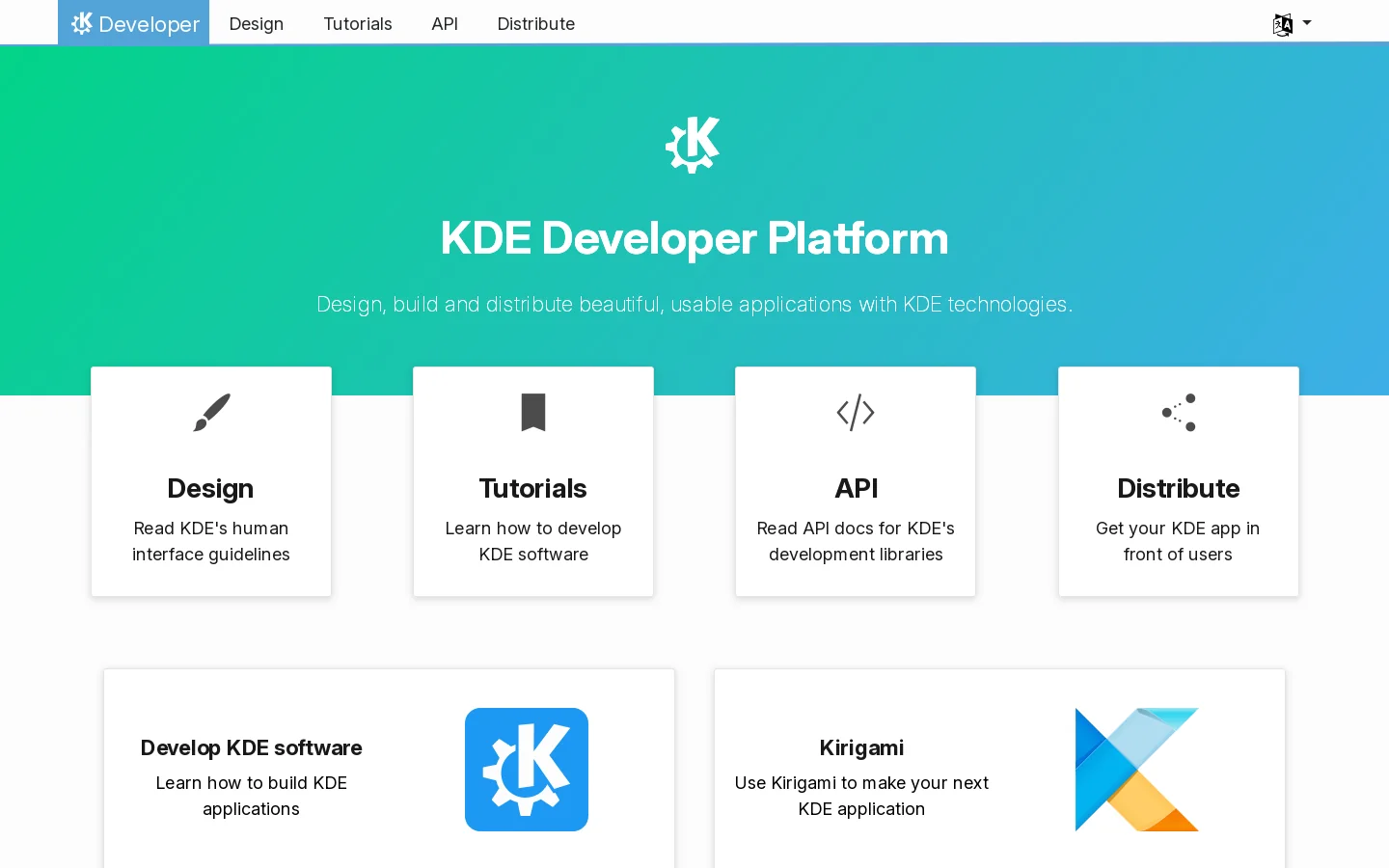Screen dimensions: 1389x868
Task: Open the Design menu item
Action: click(x=257, y=23)
